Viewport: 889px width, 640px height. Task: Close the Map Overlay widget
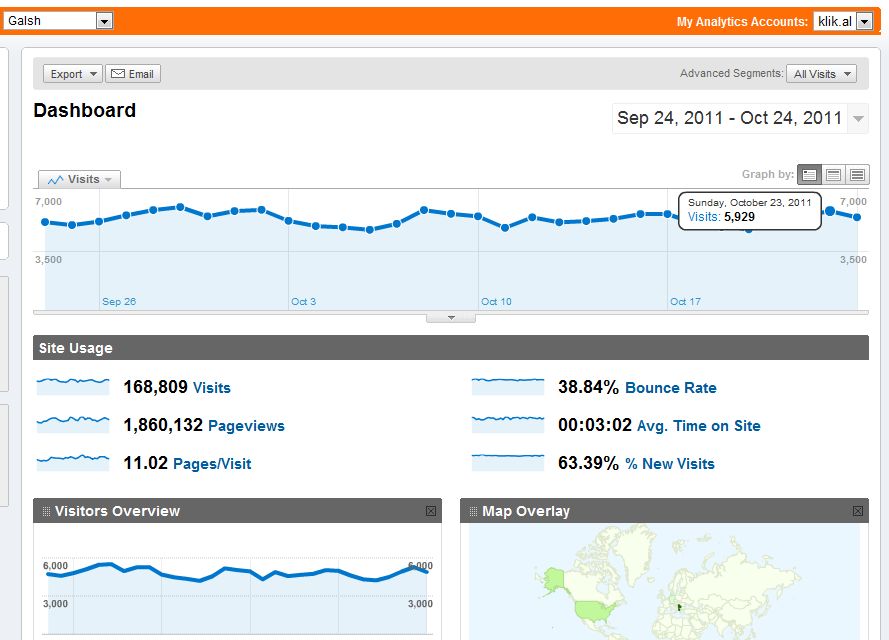[x=858, y=511]
